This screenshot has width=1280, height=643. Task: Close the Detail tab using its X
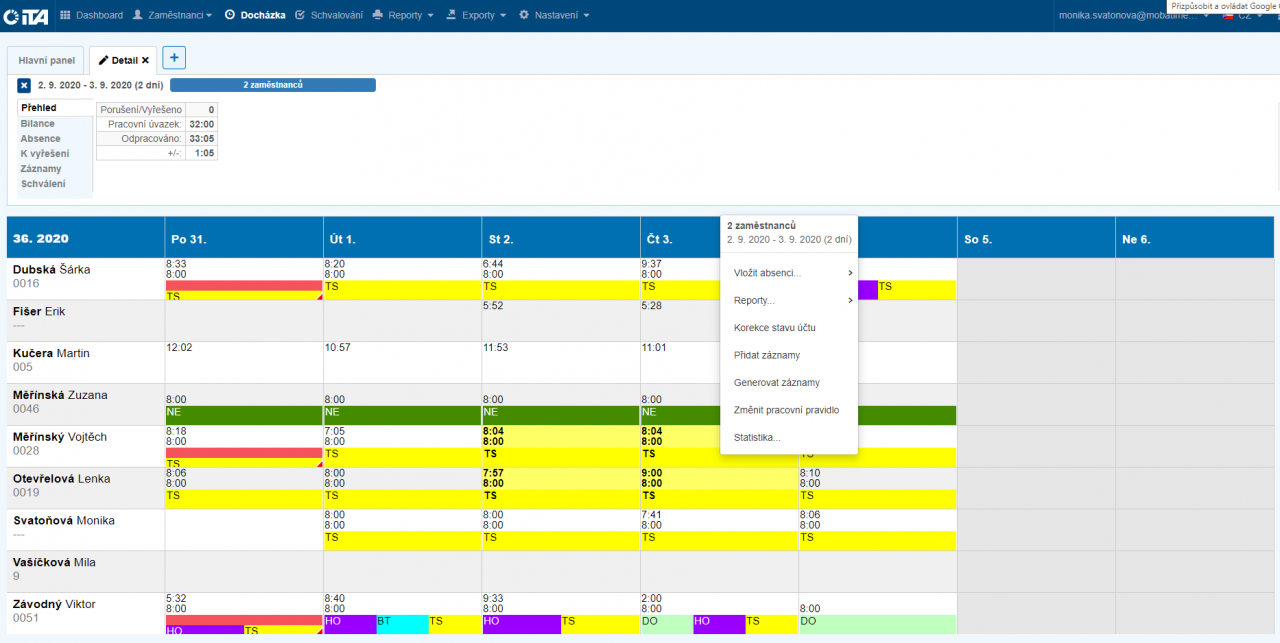145,60
